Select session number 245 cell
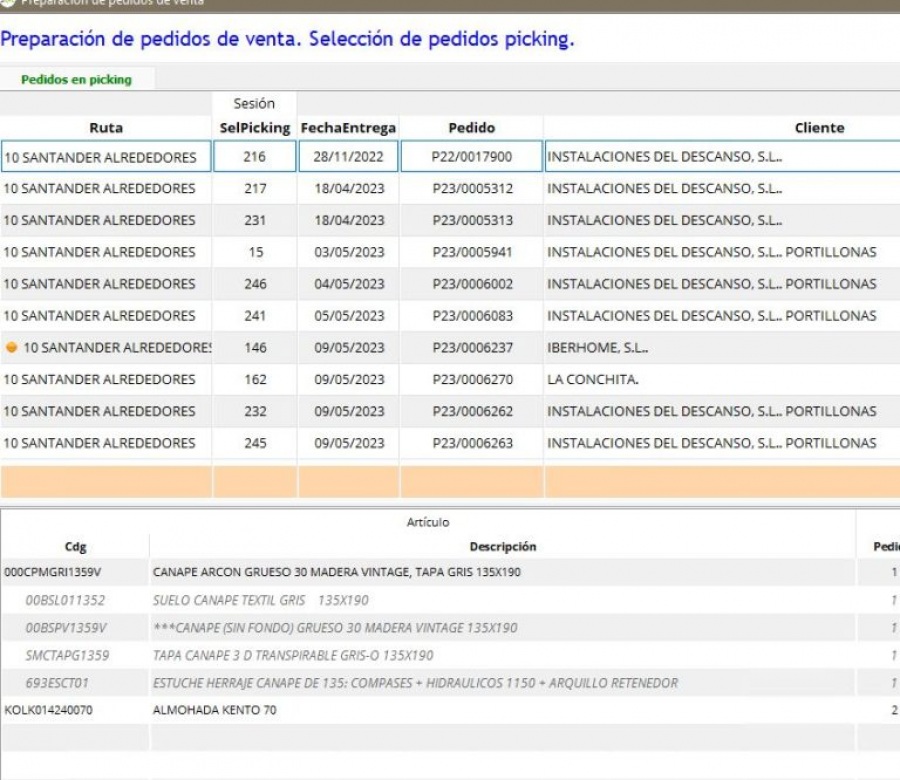This screenshot has height=780, width=900. click(x=255, y=443)
